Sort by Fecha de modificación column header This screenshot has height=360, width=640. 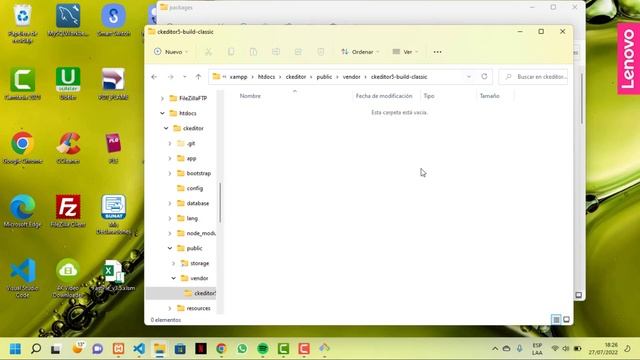[x=384, y=96]
